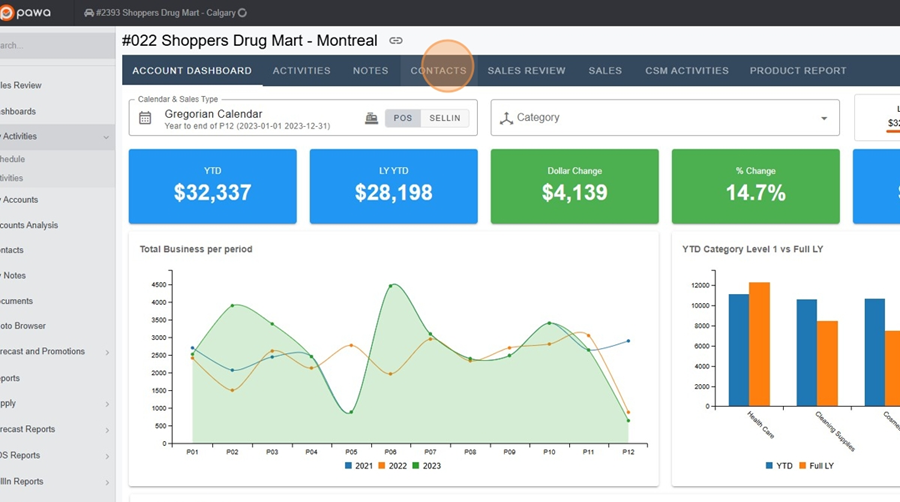Viewport: 900px width, 502px height.
Task: Click the Dollar Change $4,139 card
Action: [x=575, y=186]
